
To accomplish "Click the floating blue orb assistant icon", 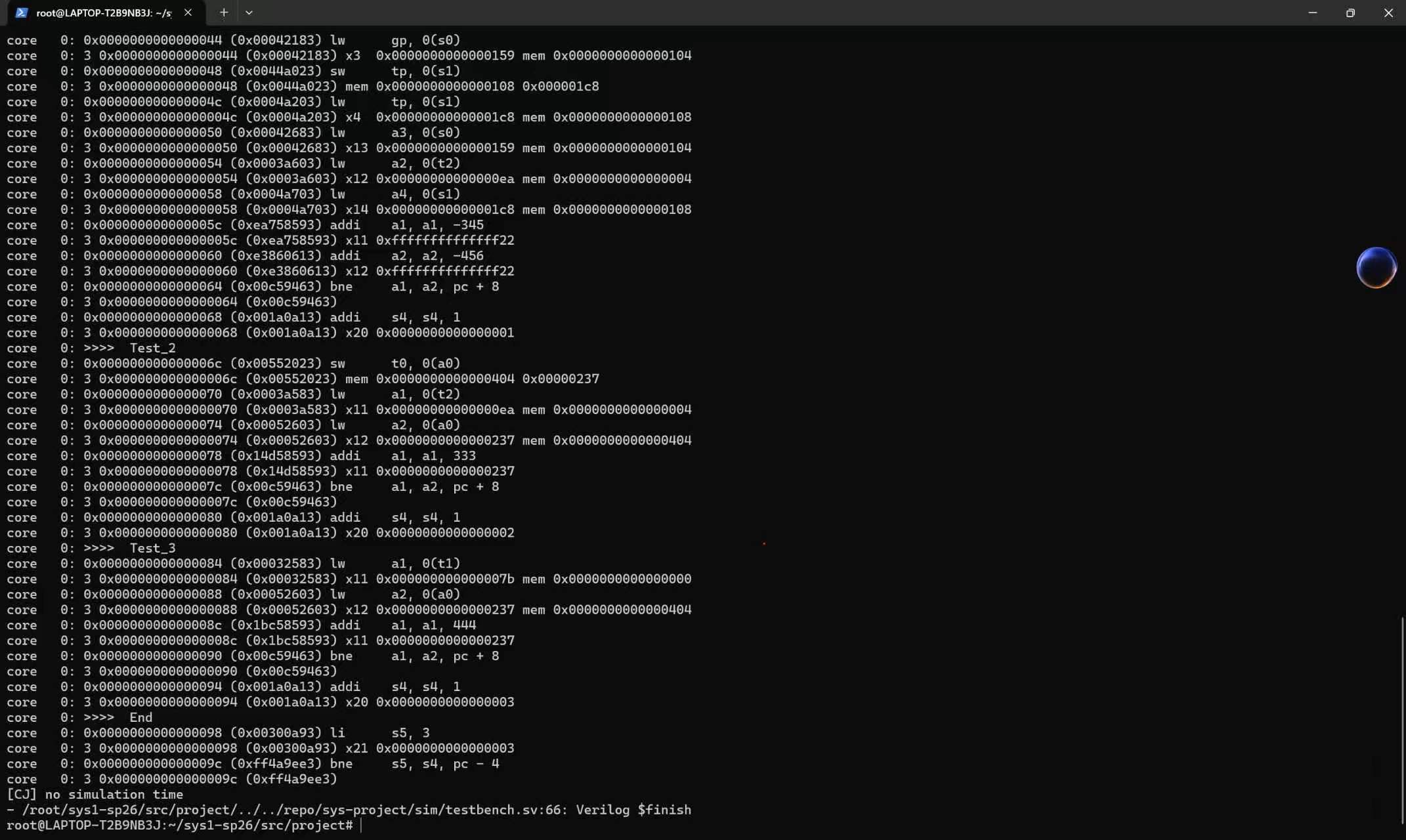I will 1376,268.
